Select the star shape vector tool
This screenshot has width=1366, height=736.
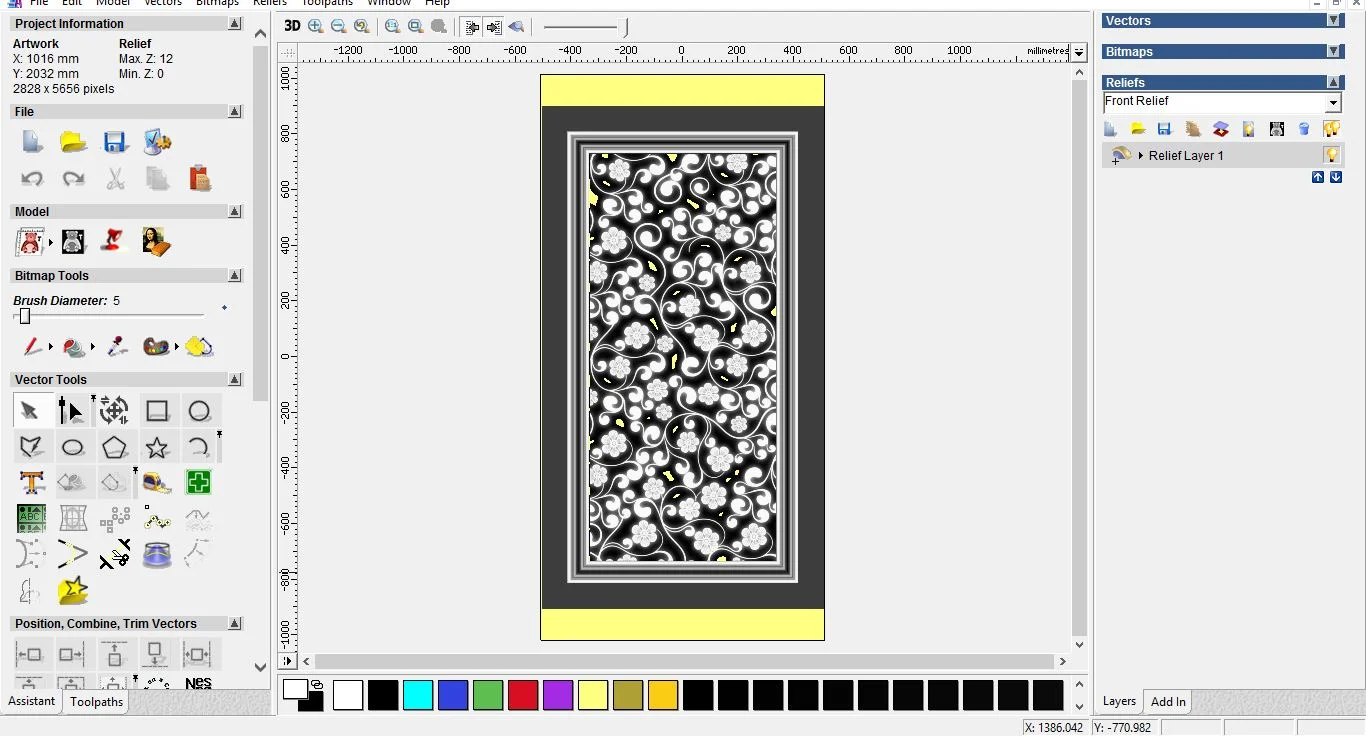click(x=157, y=447)
